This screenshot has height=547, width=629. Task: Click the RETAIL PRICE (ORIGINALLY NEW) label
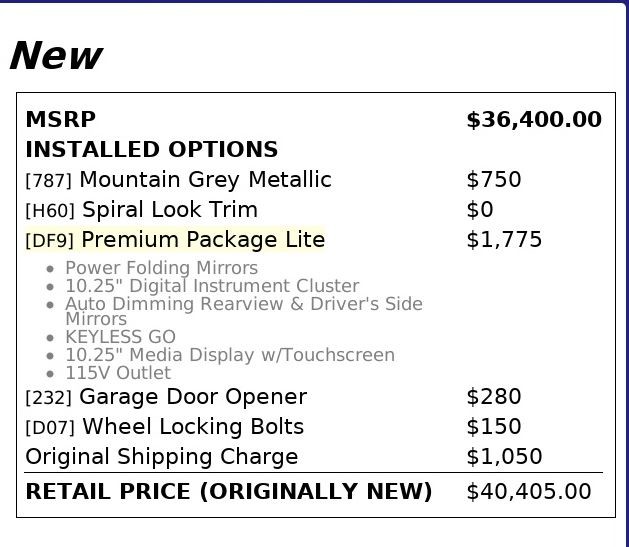pos(228,492)
